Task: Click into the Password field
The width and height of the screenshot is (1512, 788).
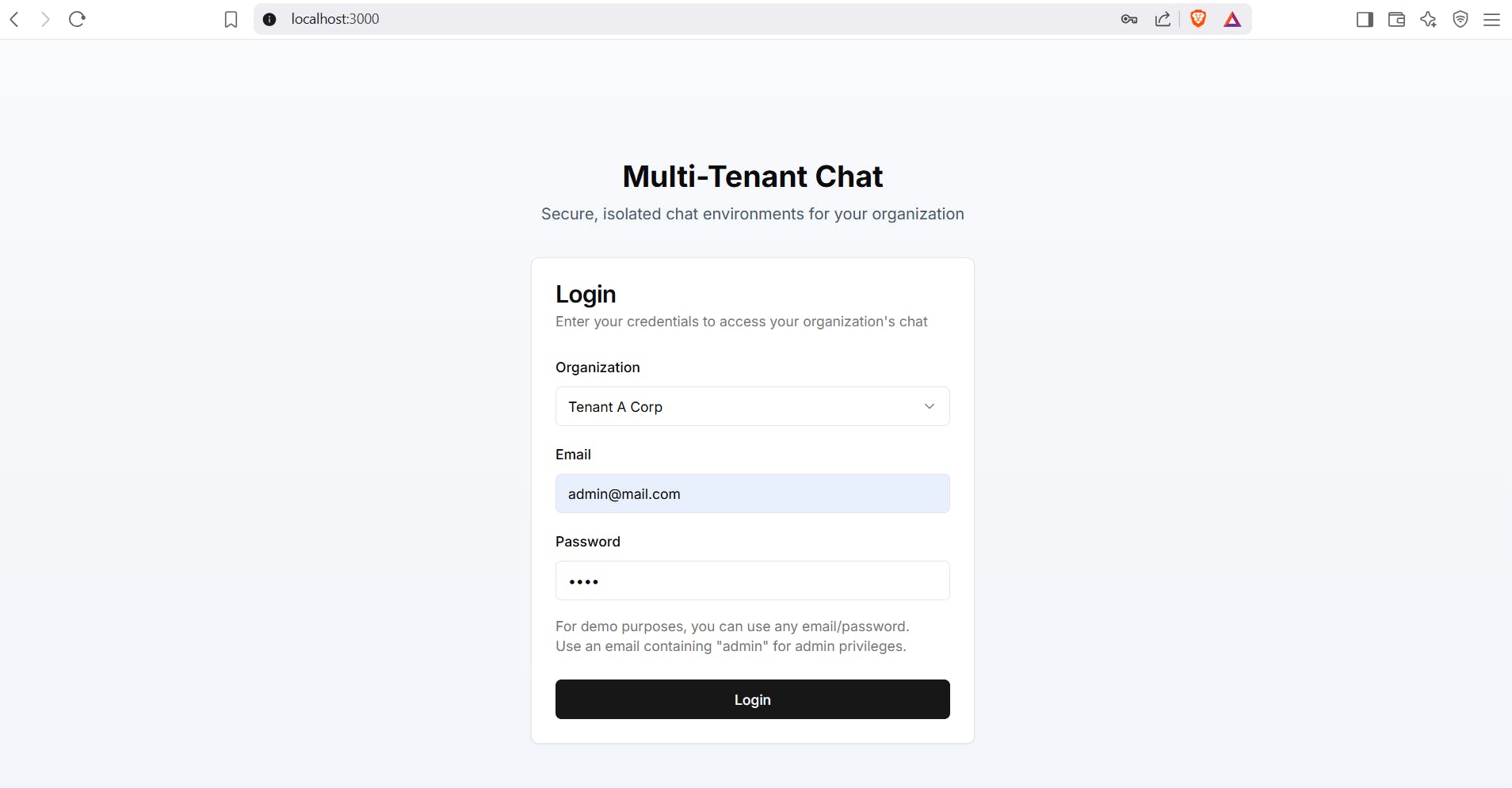Action: (x=751, y=581)
